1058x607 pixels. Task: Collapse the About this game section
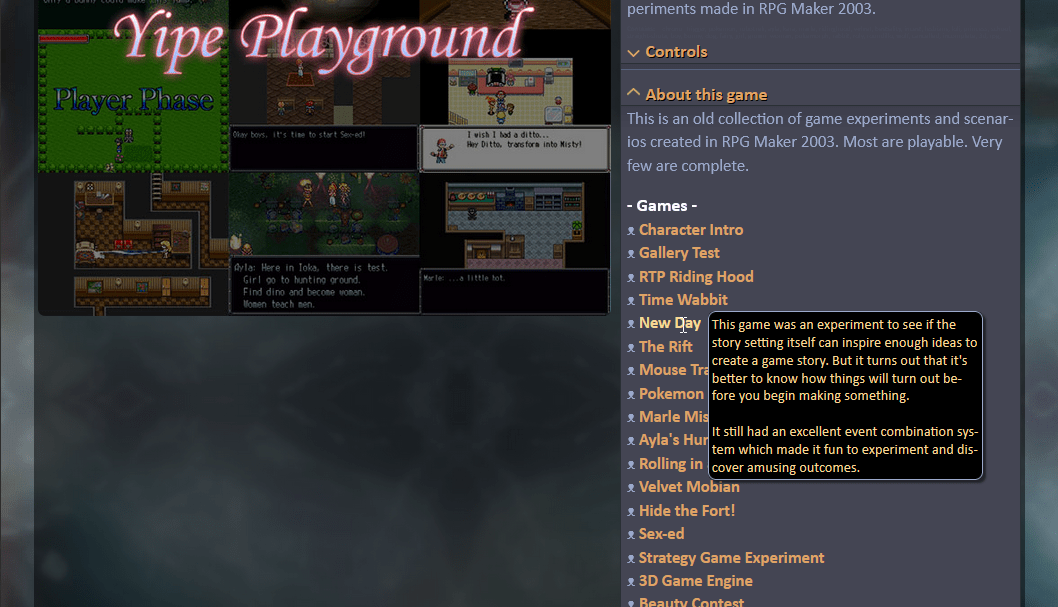pos(706,95)
